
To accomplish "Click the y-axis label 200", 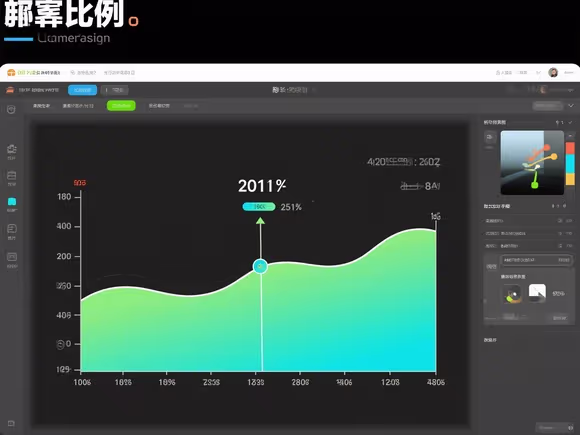I will (x=64, y=256).
